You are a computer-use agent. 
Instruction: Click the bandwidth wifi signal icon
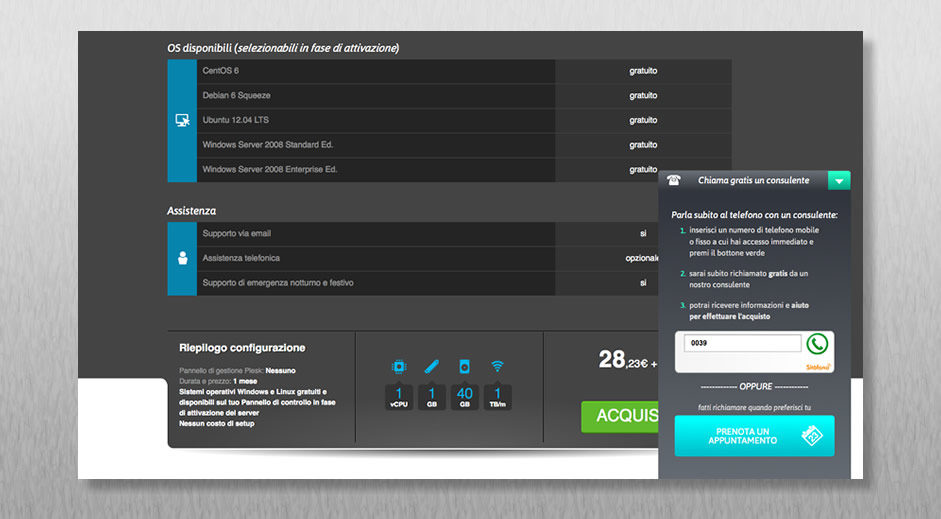coord(497,366)
